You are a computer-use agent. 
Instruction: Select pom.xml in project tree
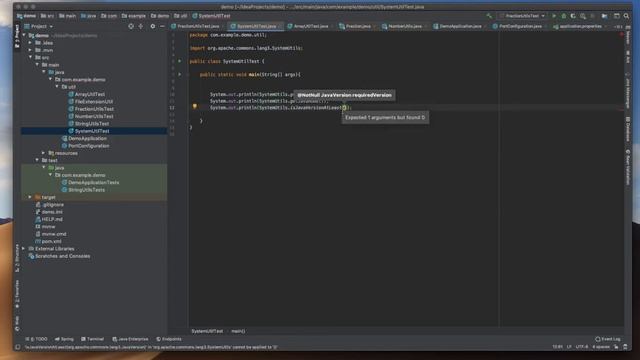[51, 241]
